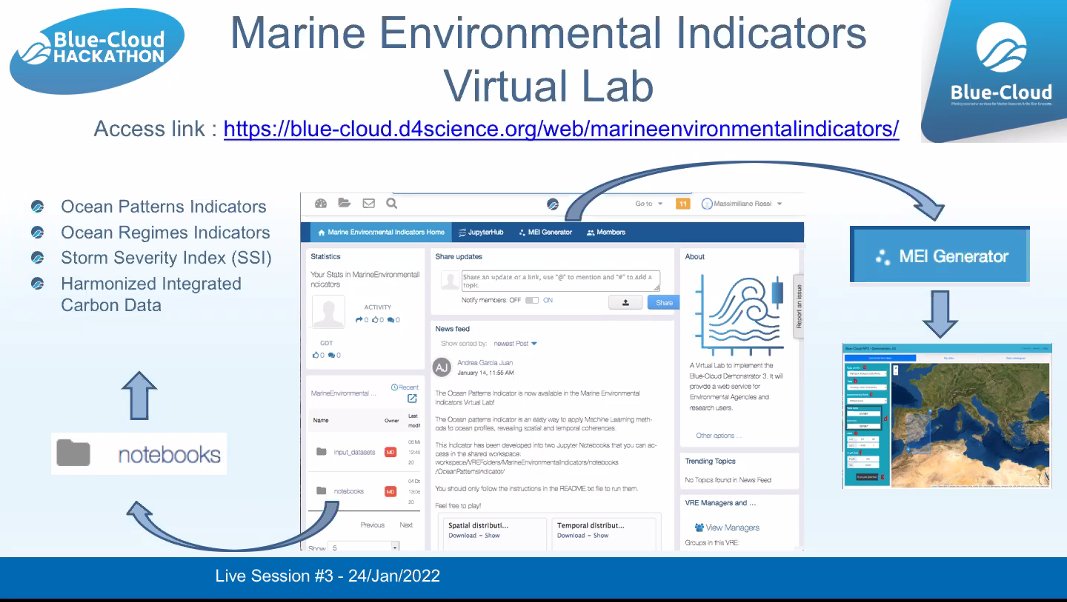Click the profile photo placeholder in Statistics
The image size is (1067, 602).
tap(328, 312)
